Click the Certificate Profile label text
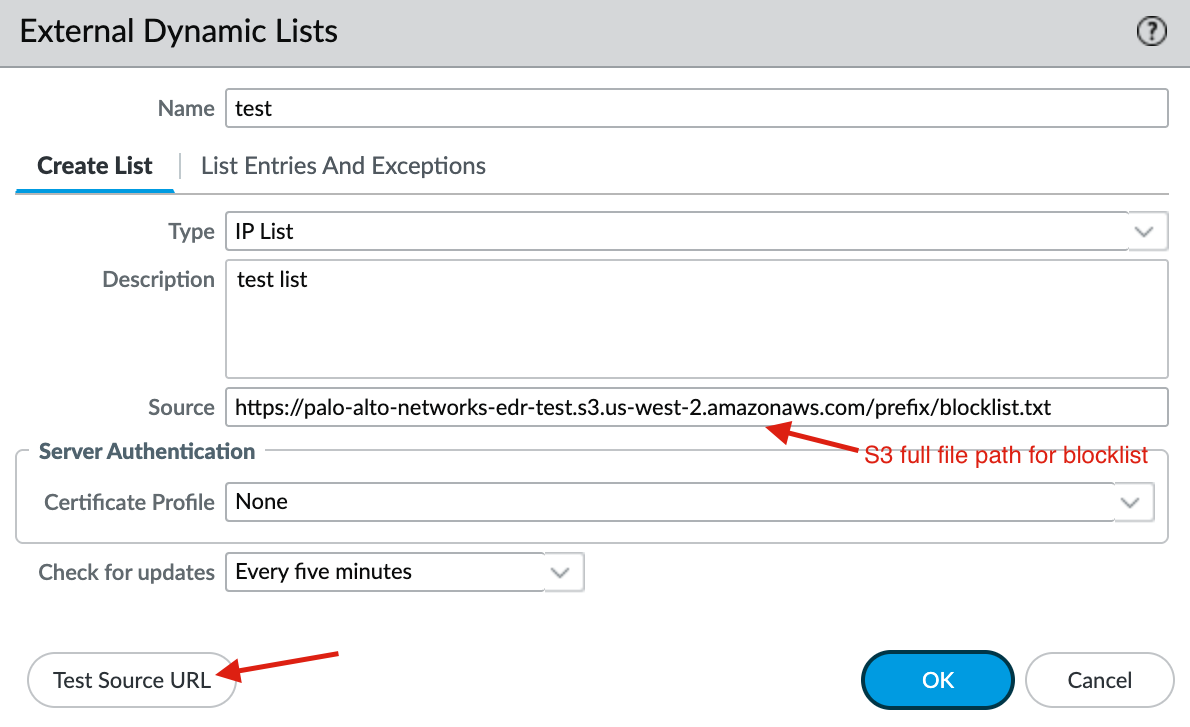The image size is (1190, 727). 129,502
